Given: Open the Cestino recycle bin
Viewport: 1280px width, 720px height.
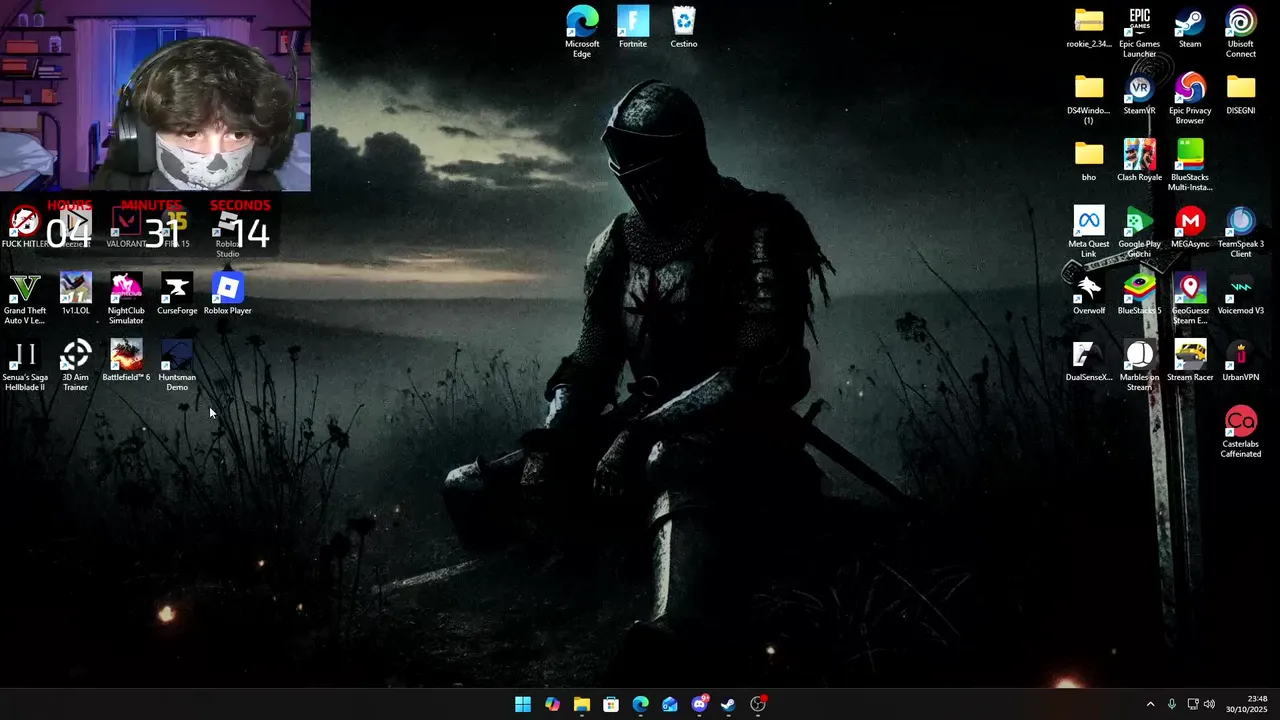Looking at the screenshot, I should [684, 27].
